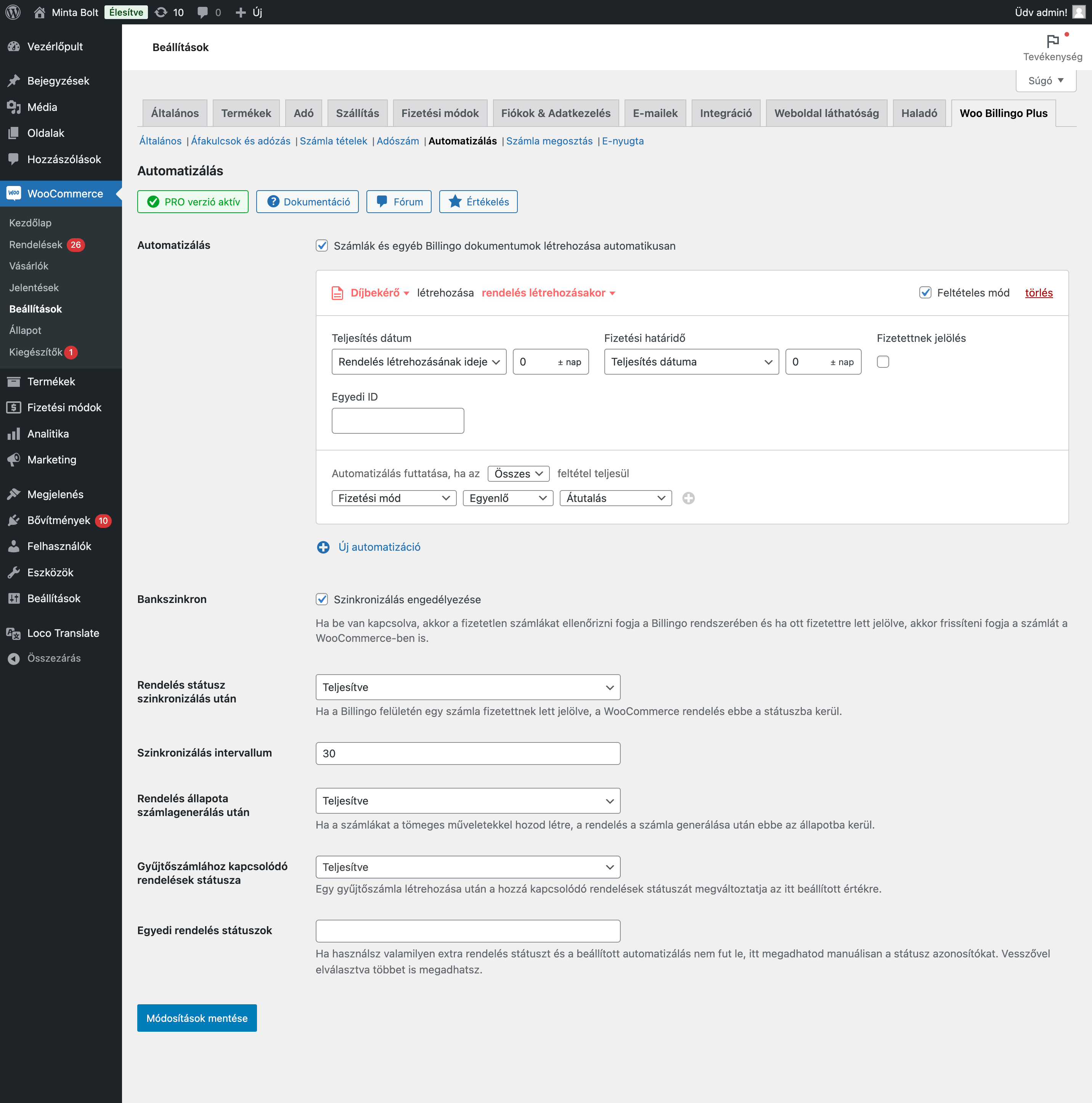This screenshot has width=1092, height=1103.
Task: Click the Oldalak pages icon
Action: click(x=14, y=133)
